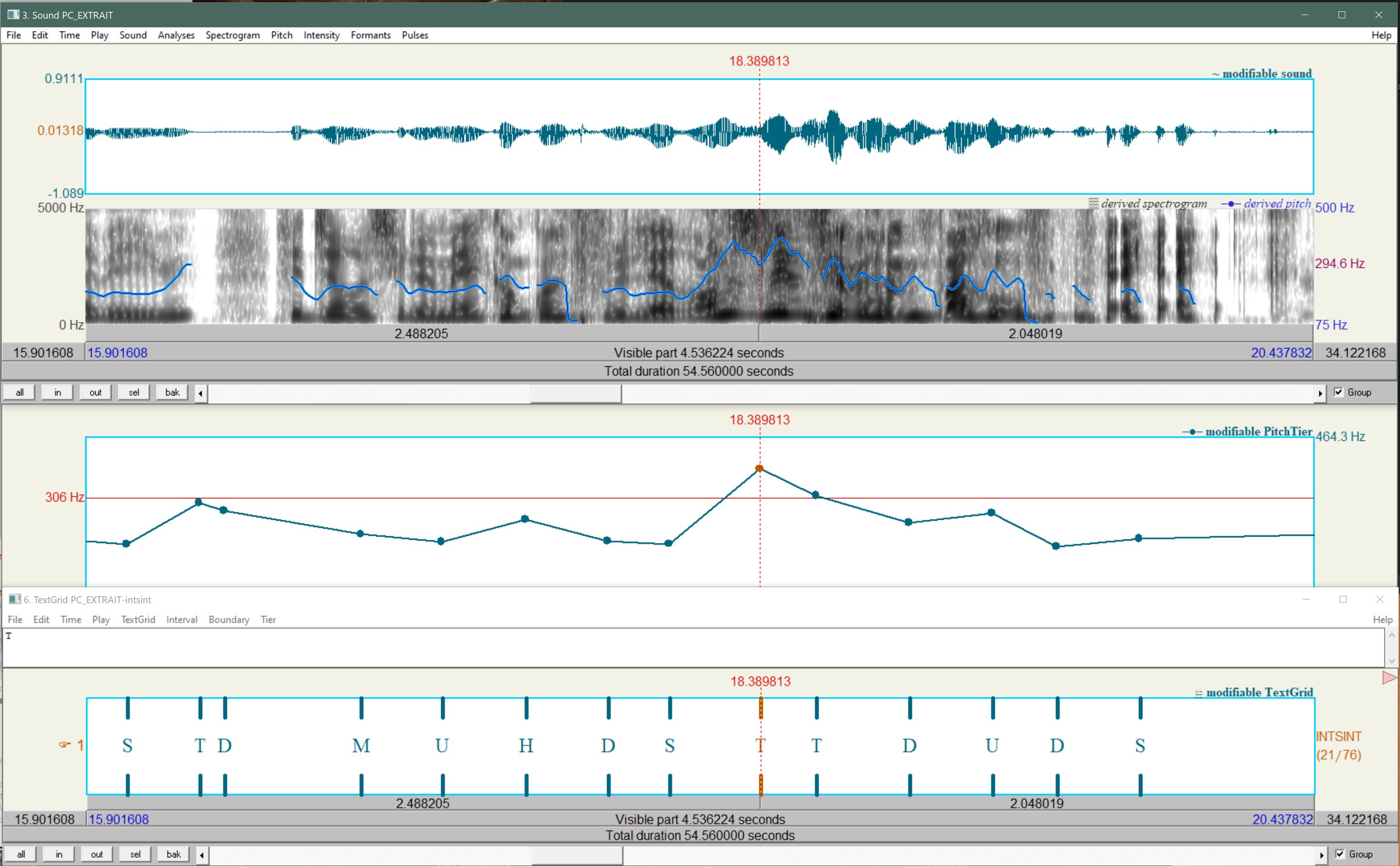Click 'in' zoom button in Sound window
The height and width of the screenshot is (866, 1400).
tap(57, 392)
